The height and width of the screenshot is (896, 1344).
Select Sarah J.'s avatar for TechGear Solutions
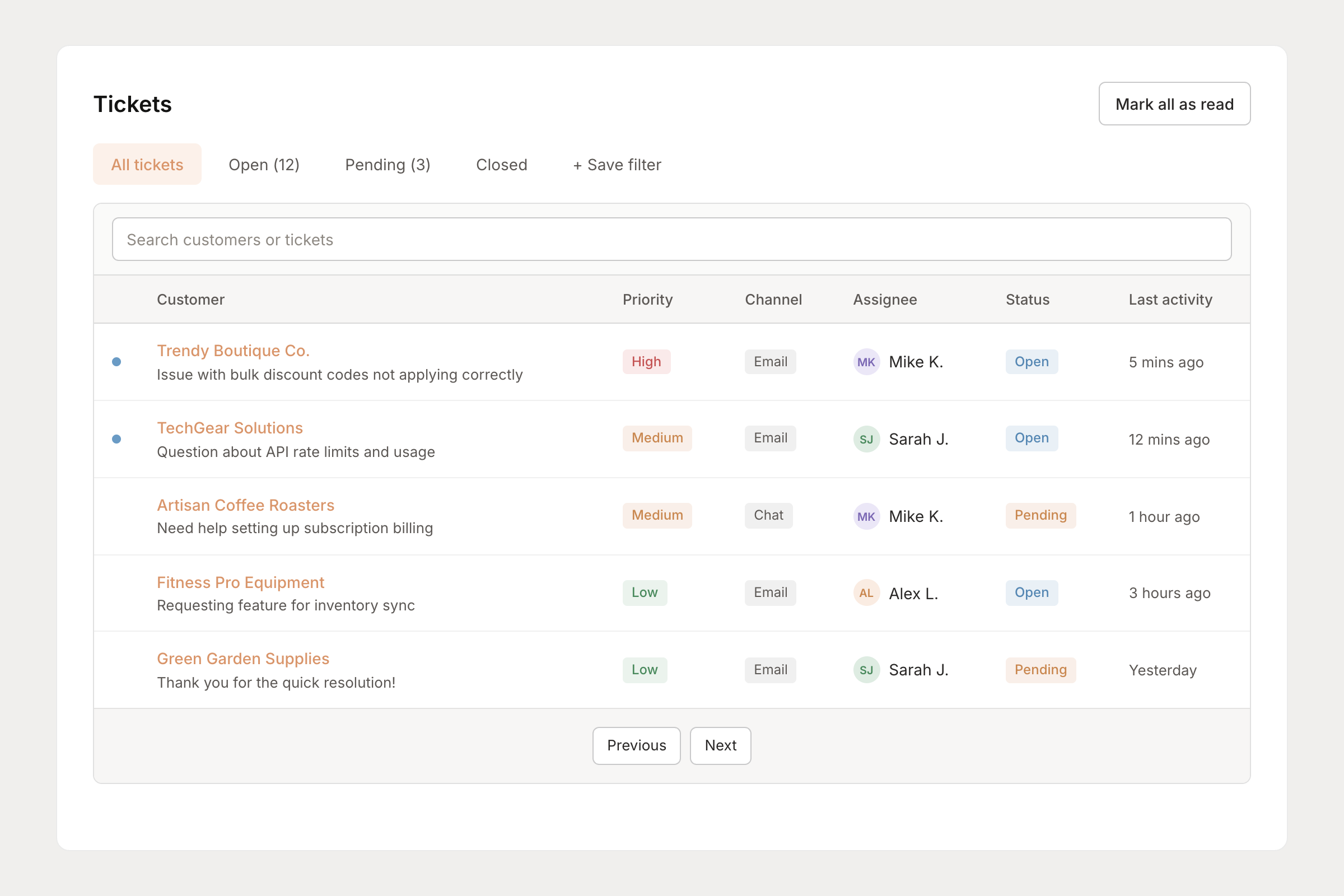tap(866, 439)
